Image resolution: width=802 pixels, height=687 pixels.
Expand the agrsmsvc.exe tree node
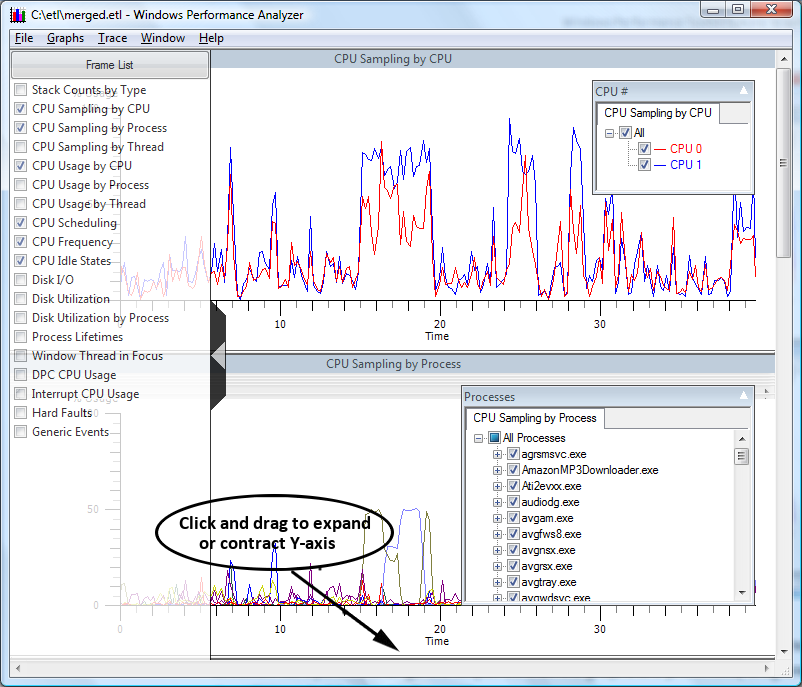pyautogui.click(x=497, y=454)
